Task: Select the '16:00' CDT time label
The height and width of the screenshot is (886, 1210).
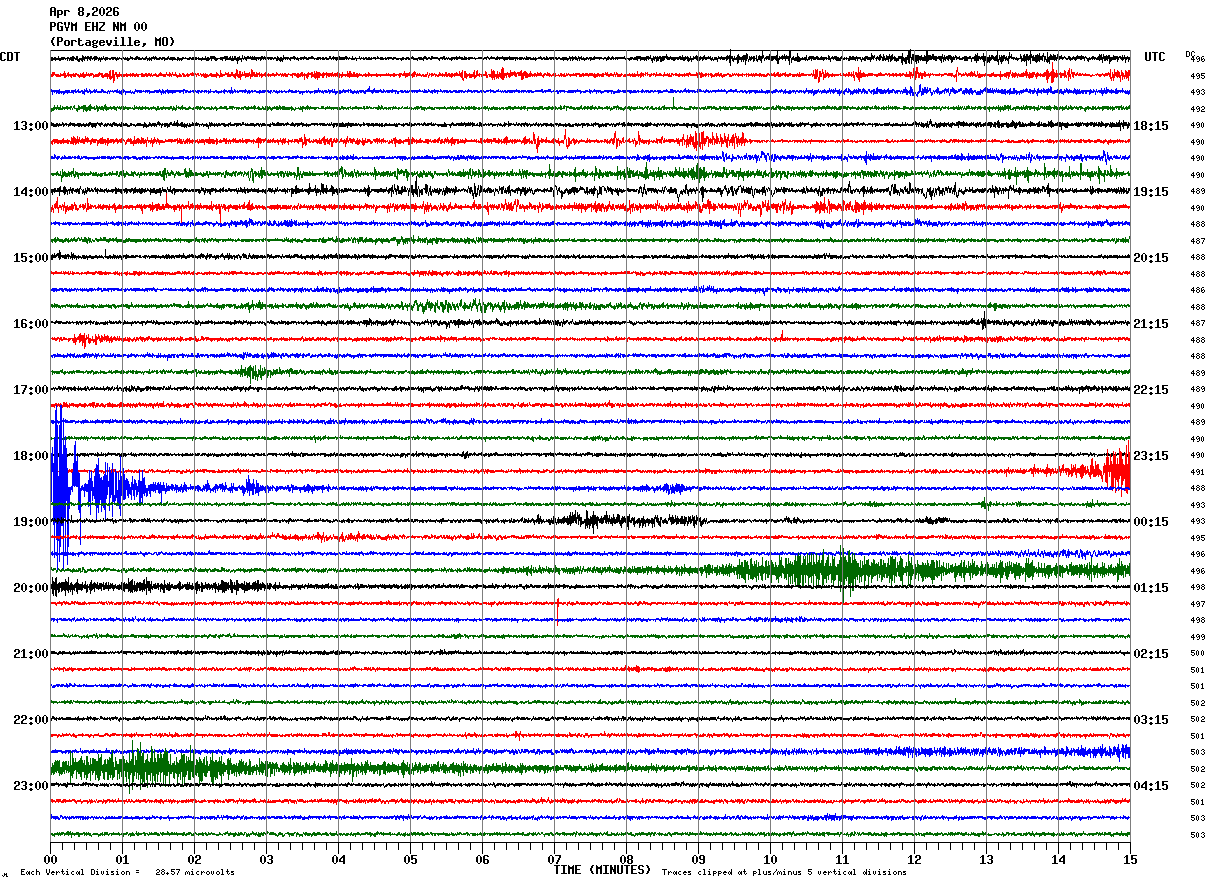Action: [x=31, y=324]
